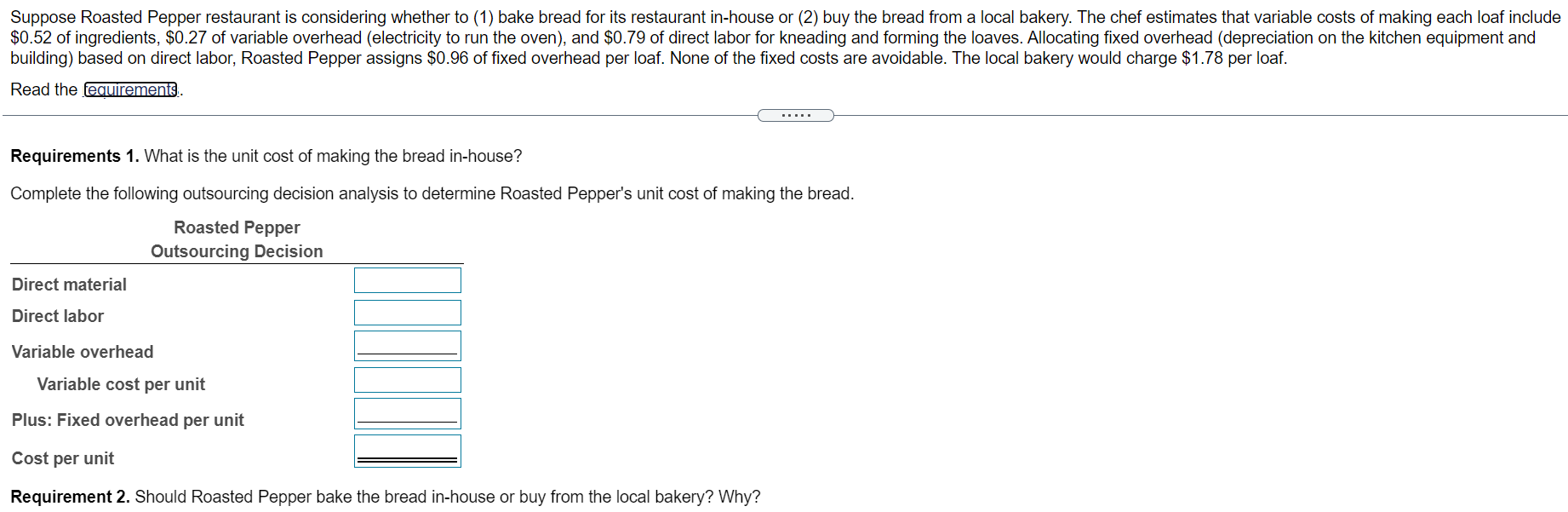Collapse the question section using the dots button

pos(795,115)
